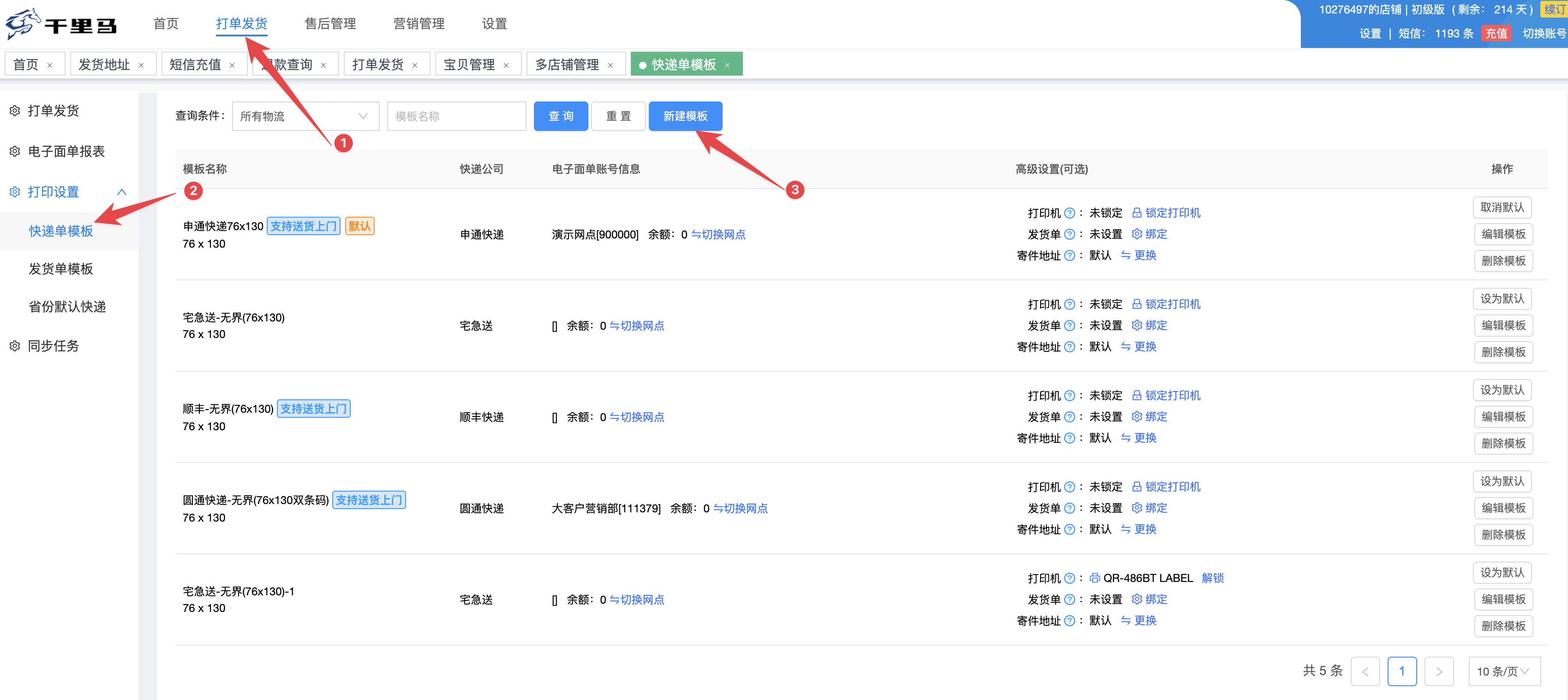Close the 短信充值 tab
This screenshot has height=700, width=1568.
232,65
